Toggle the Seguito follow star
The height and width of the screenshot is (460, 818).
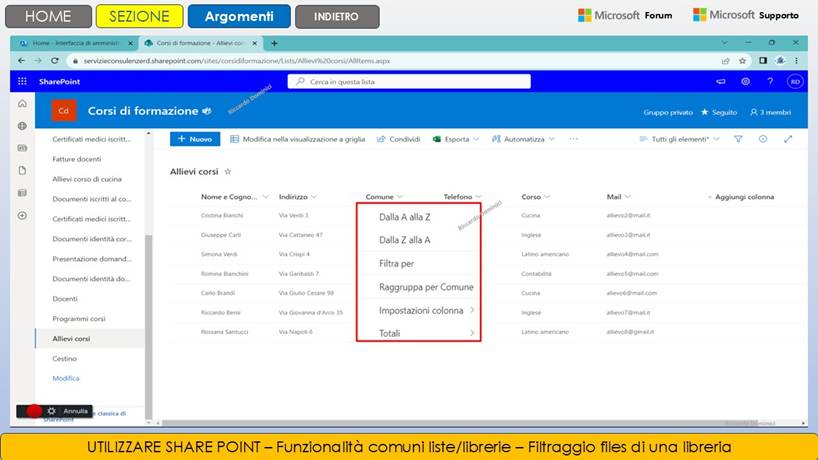click(x=705, y=112)
